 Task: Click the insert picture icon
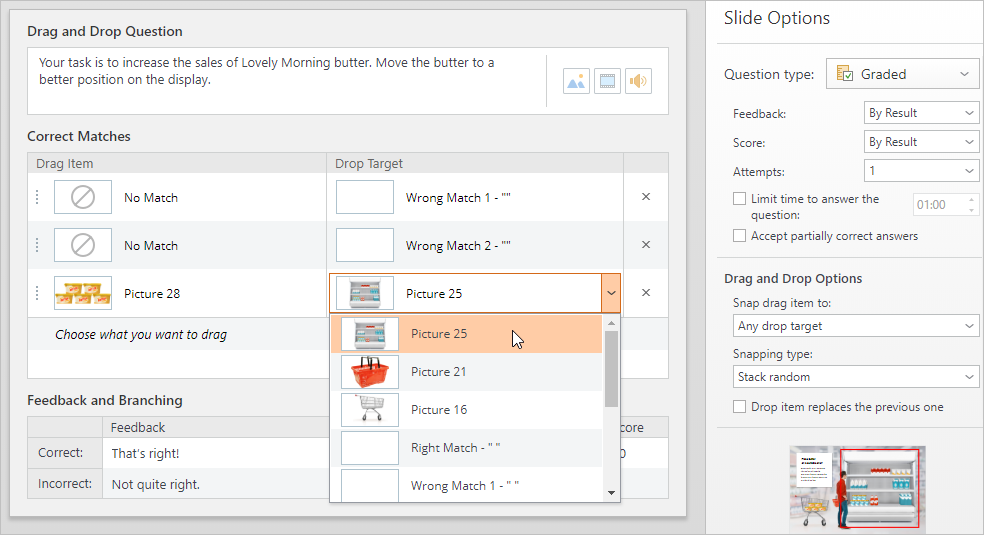coord(576,82)
